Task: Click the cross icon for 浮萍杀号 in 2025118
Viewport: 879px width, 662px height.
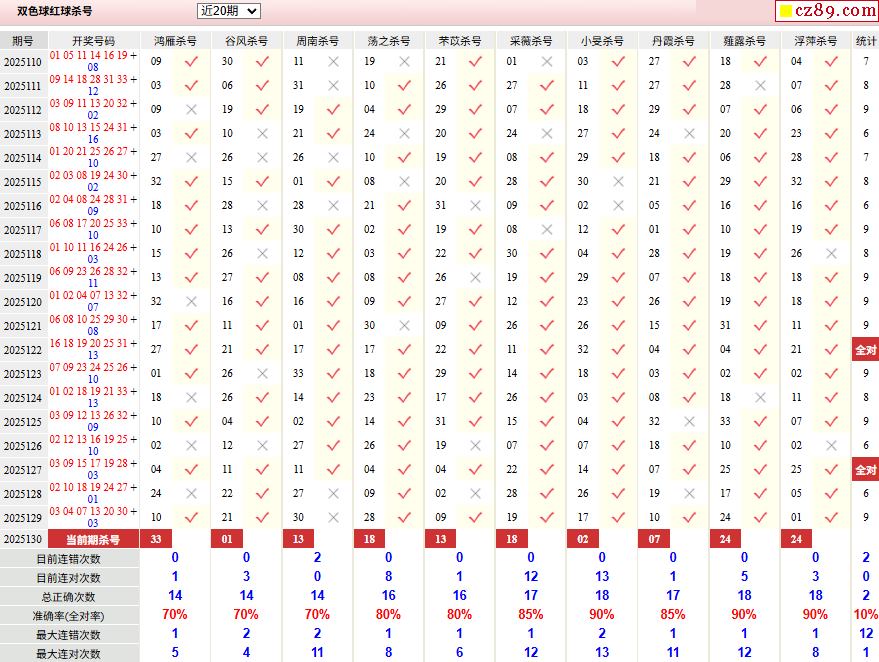Action: [x=831, y=253]
